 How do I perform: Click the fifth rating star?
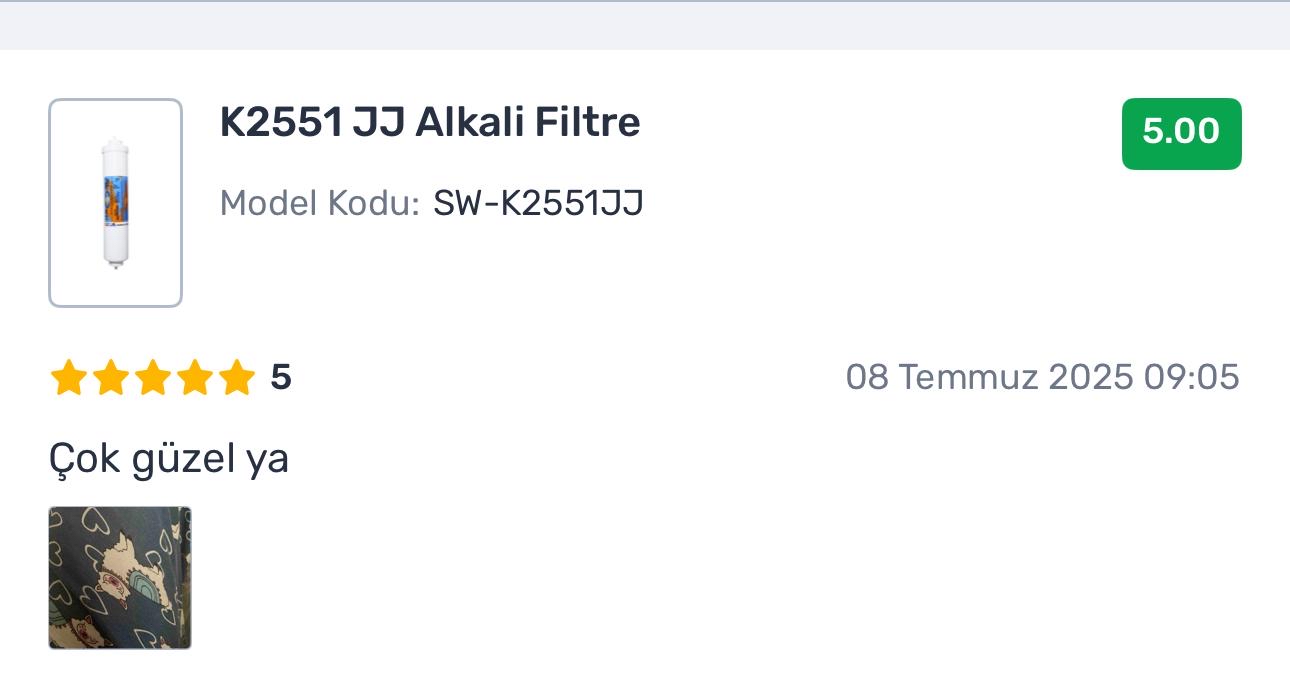(236, 378)
